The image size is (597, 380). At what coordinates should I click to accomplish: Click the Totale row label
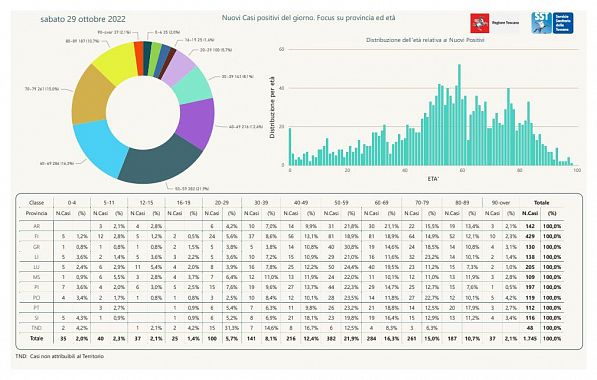(37, 338)
